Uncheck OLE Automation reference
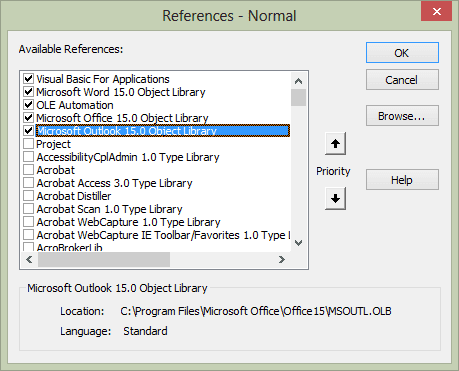Image resolution: width=459 pixels, height=371 pixels. coord(29,105)
